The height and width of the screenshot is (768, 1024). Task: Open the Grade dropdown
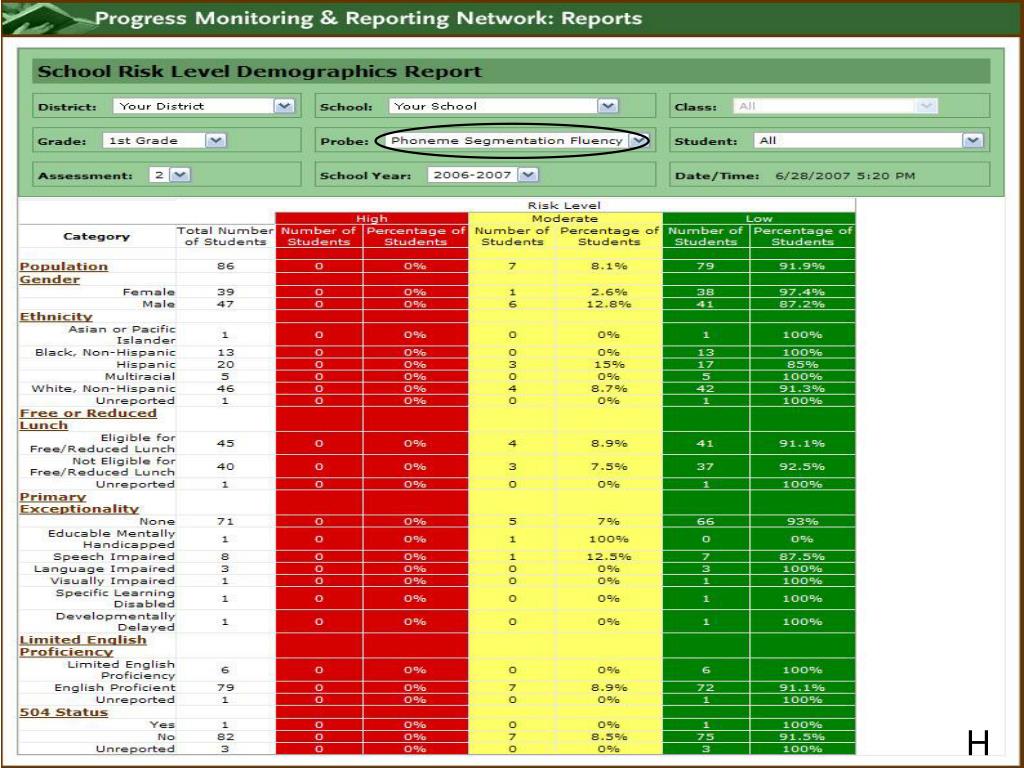coord(164,140)
